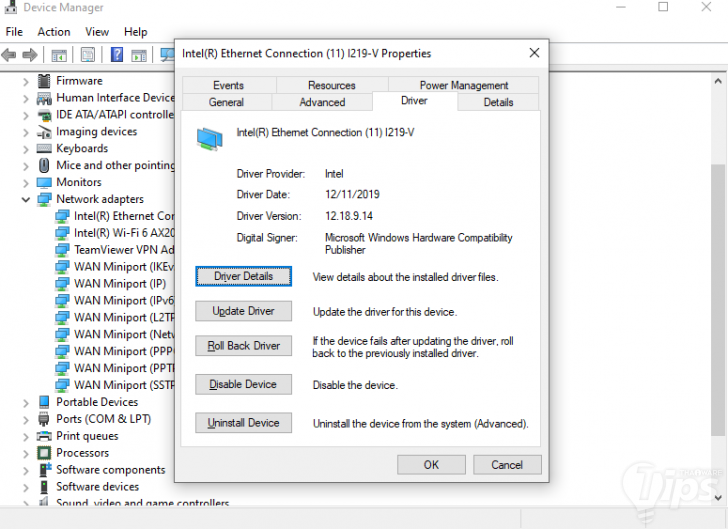The image size is (728, 529).
Task: Click the Driver Details button
Action: 243,276
